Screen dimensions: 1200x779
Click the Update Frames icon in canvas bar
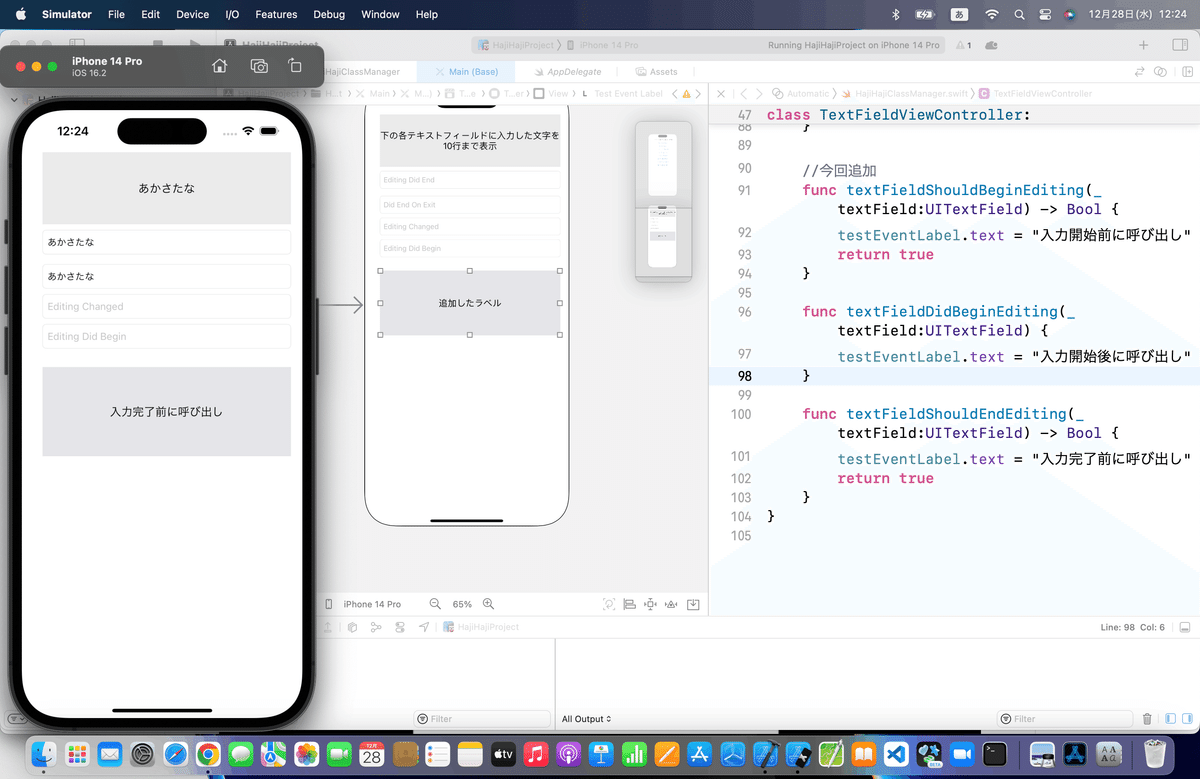click(609, 604)
